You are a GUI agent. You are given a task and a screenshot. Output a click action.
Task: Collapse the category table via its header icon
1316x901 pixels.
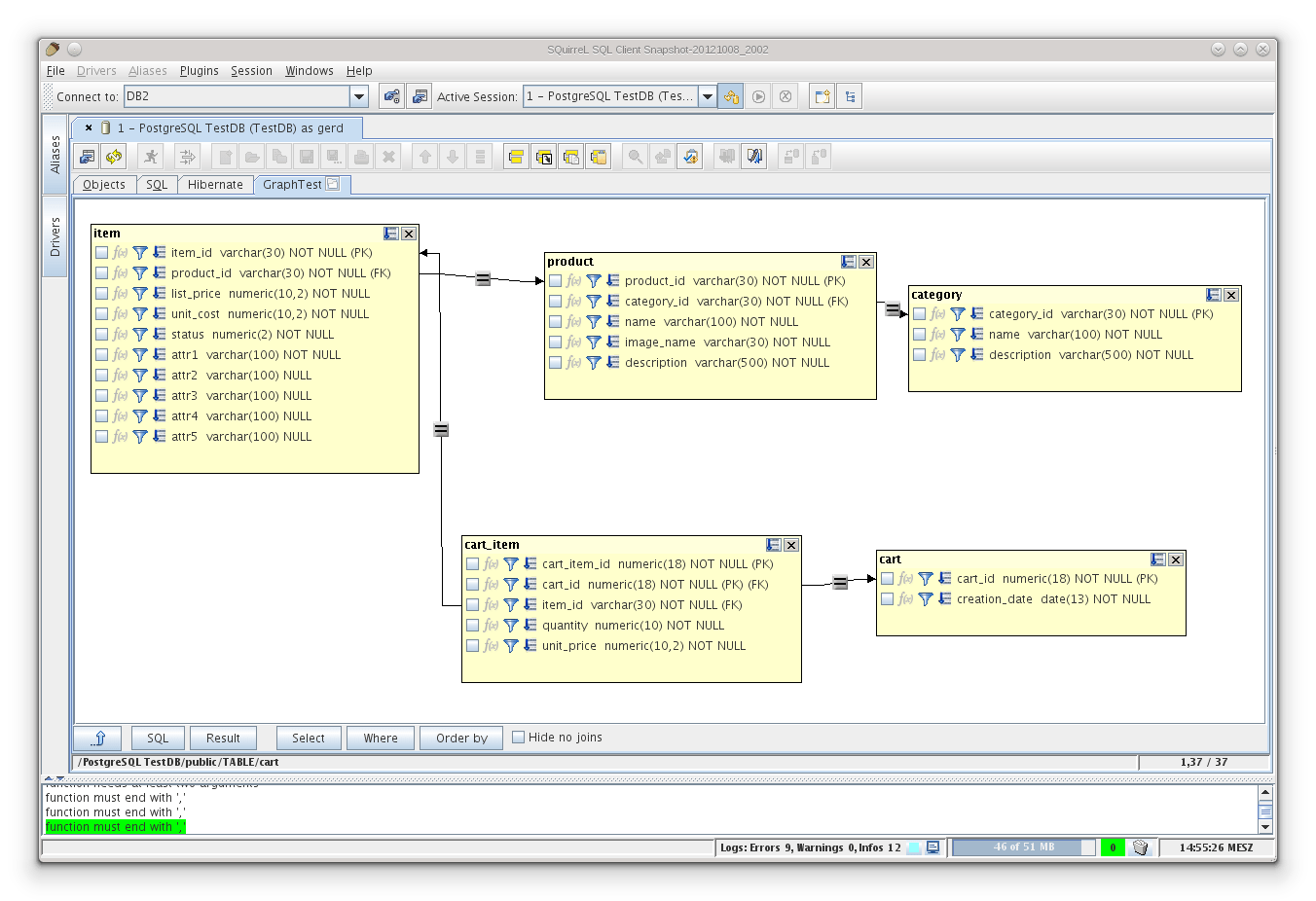coord(1212,294)
